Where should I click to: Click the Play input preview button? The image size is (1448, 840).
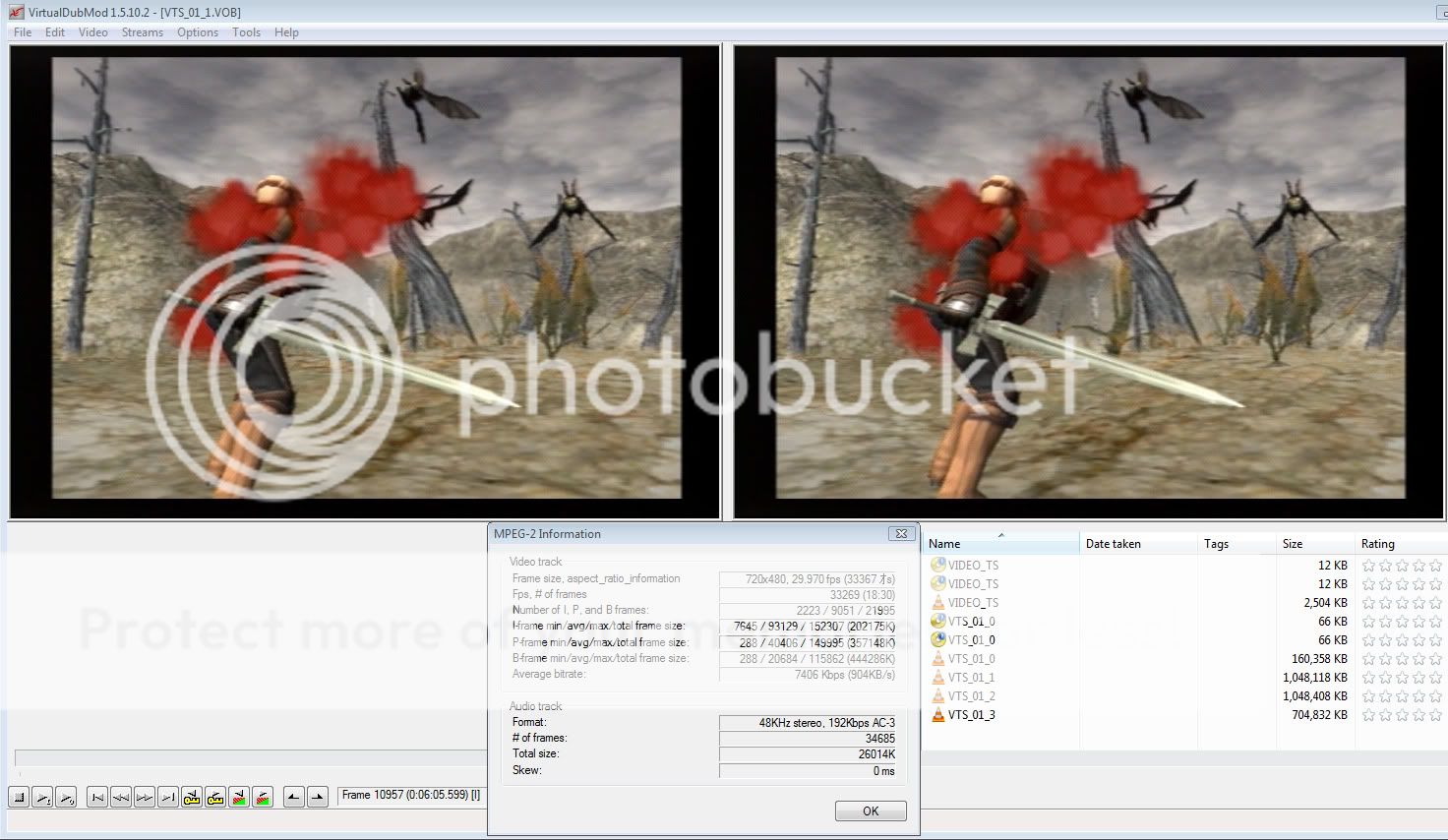[x=42, y=798]
